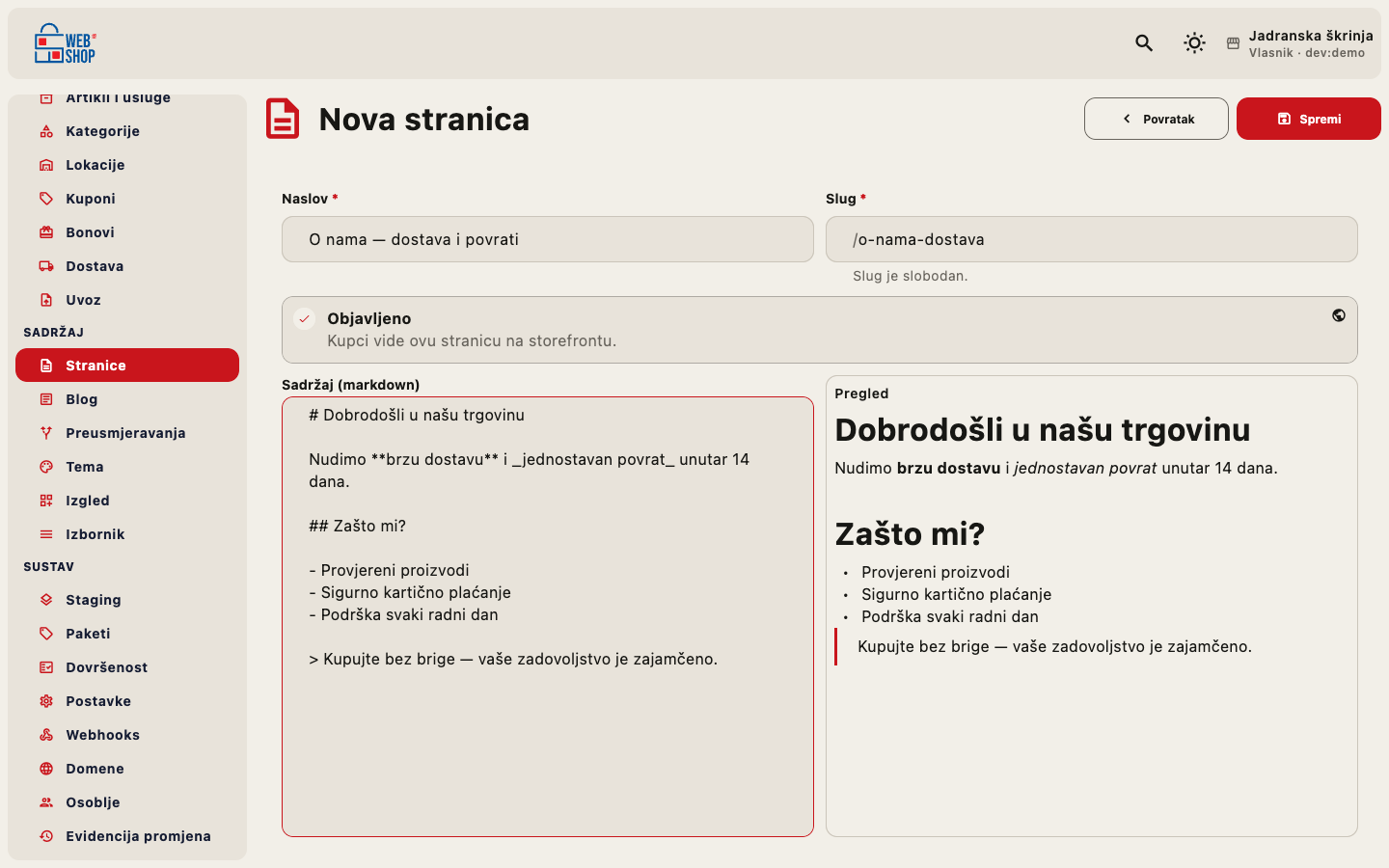Click the Blog sidebar icon
The width and height of the screenshot is (1389, 868).
point(46,399)
